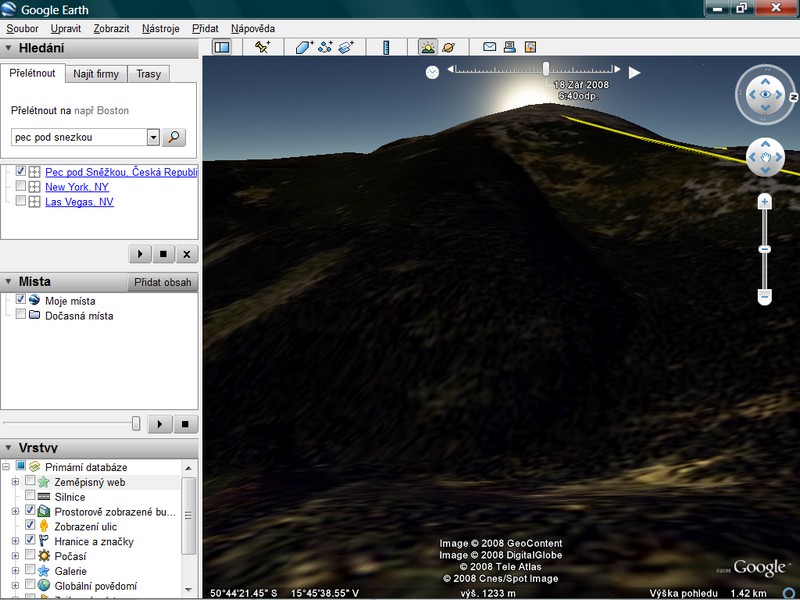
Task: Click the Places opacity slider thumb
Action: tap(136, 423)
